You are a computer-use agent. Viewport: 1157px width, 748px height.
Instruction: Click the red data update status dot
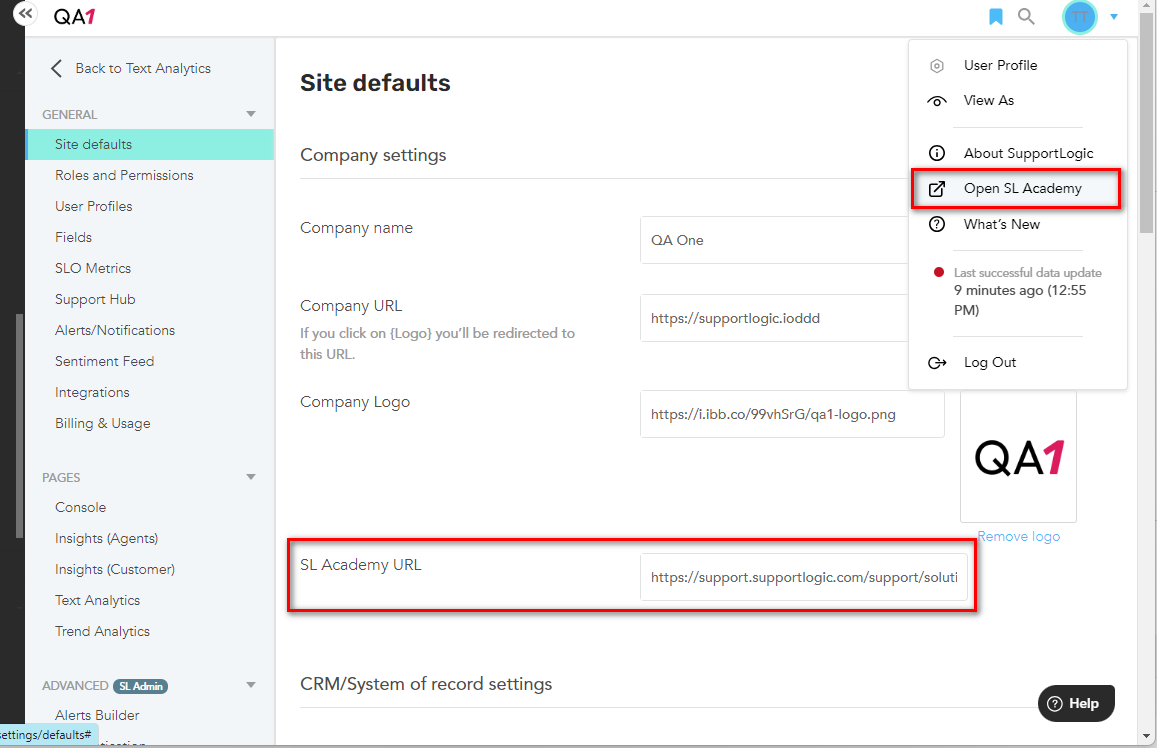click(939, 272)
